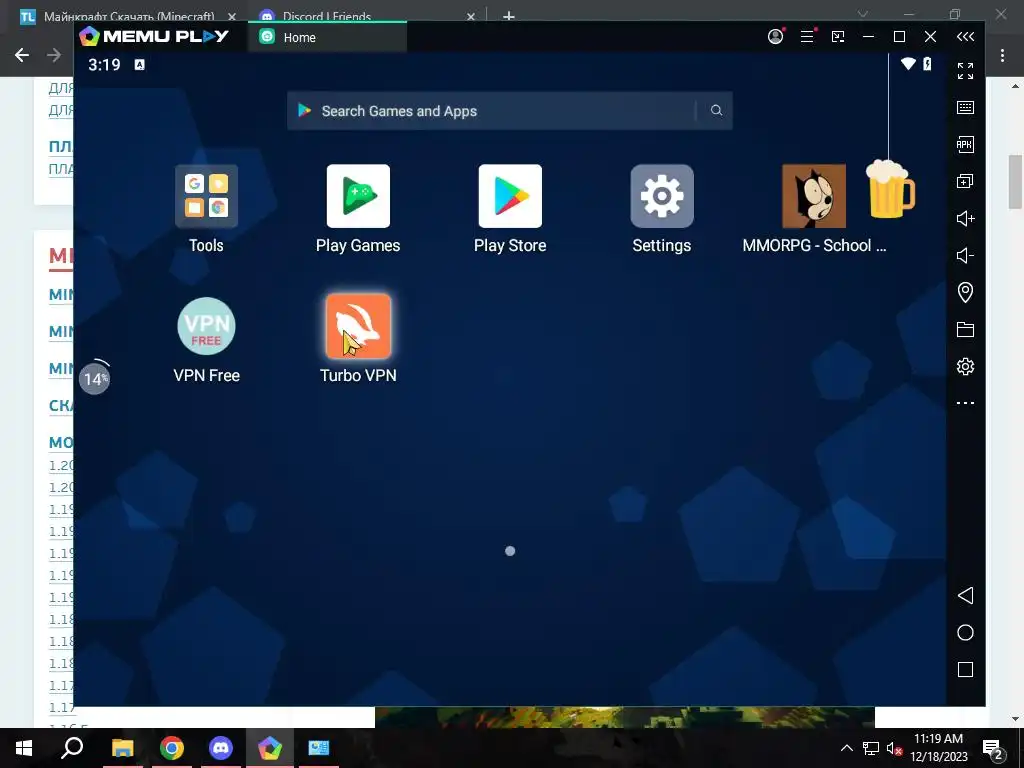
Task: Open the Tools folder in MEmu
Action: tap(206, 196)
